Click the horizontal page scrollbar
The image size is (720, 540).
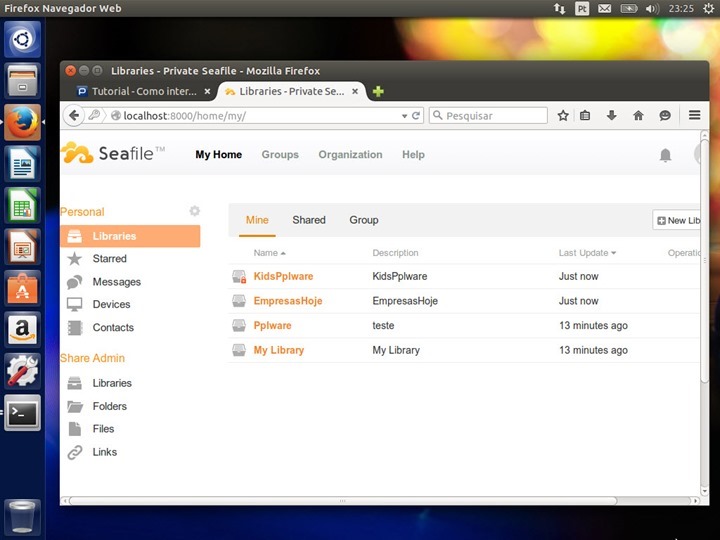342,501
